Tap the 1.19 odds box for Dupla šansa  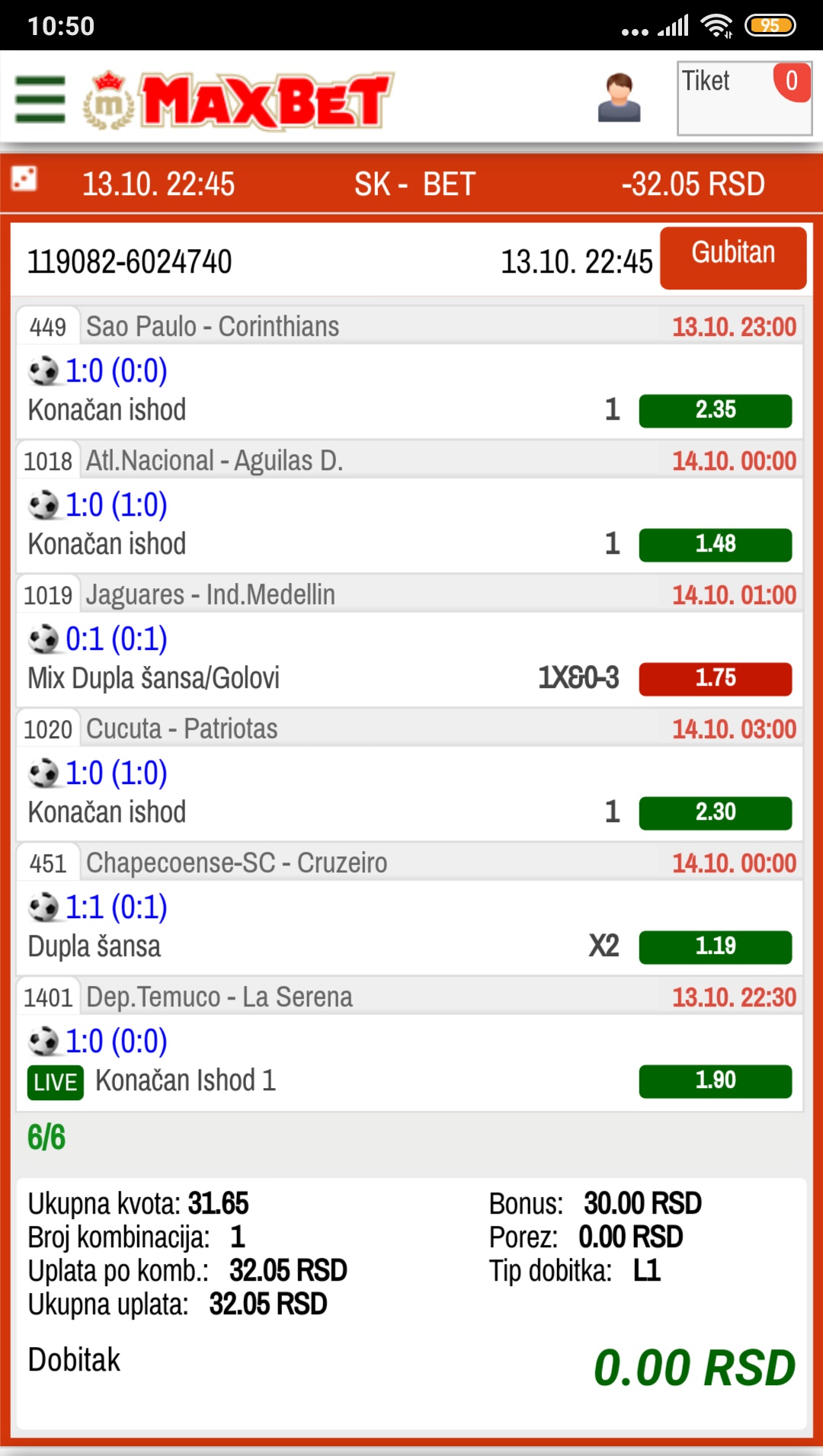click(716, 947)
